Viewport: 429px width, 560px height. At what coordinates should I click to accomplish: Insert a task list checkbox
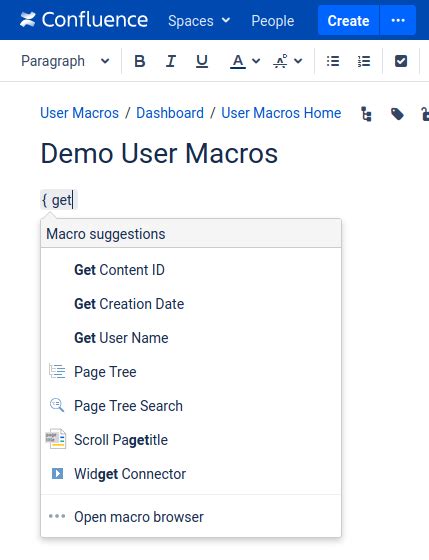point(401,61)
